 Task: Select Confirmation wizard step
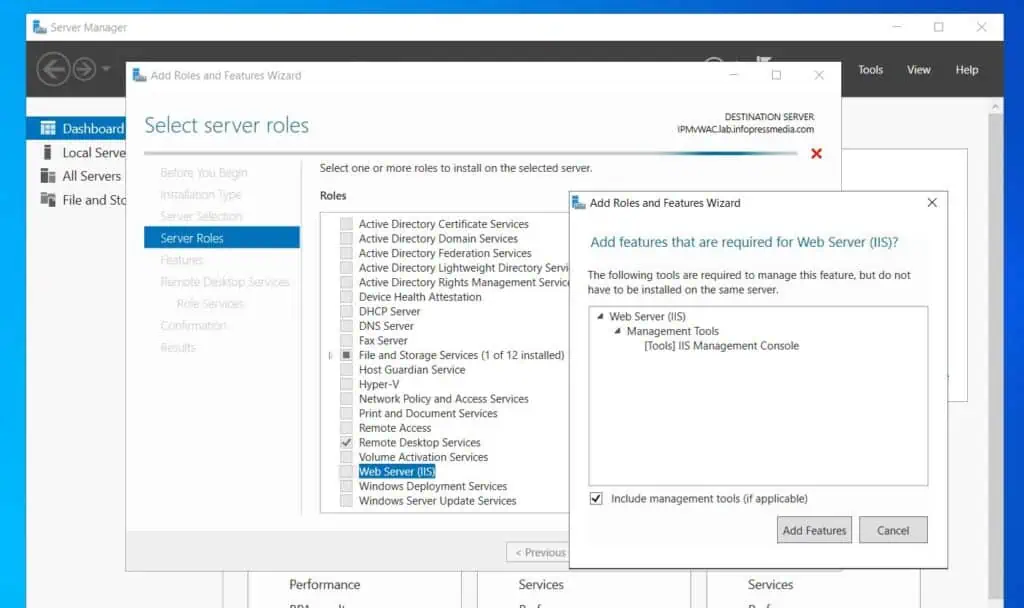click(193, 325)
